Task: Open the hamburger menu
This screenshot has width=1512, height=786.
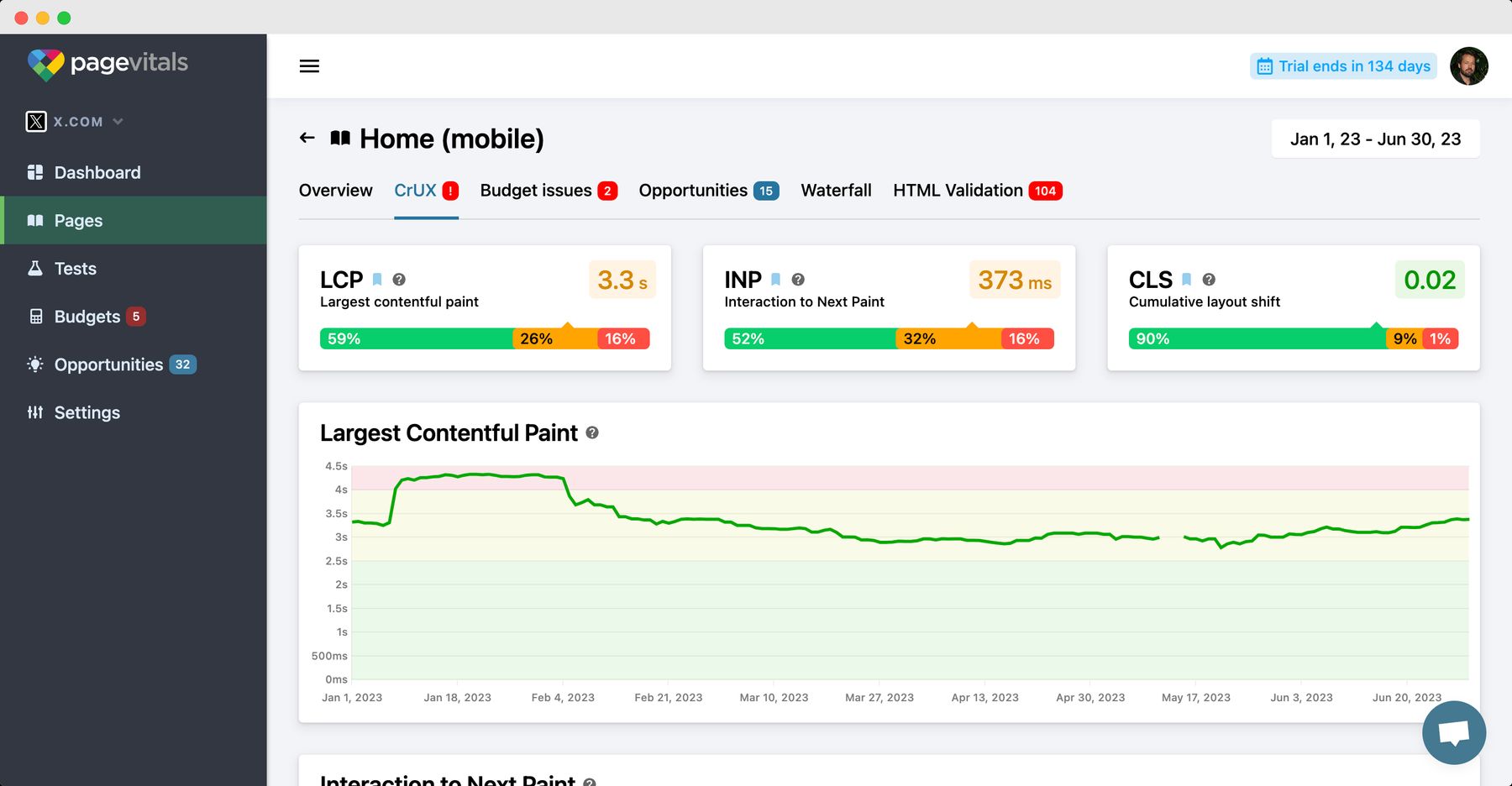Action: tap(309, 65)
